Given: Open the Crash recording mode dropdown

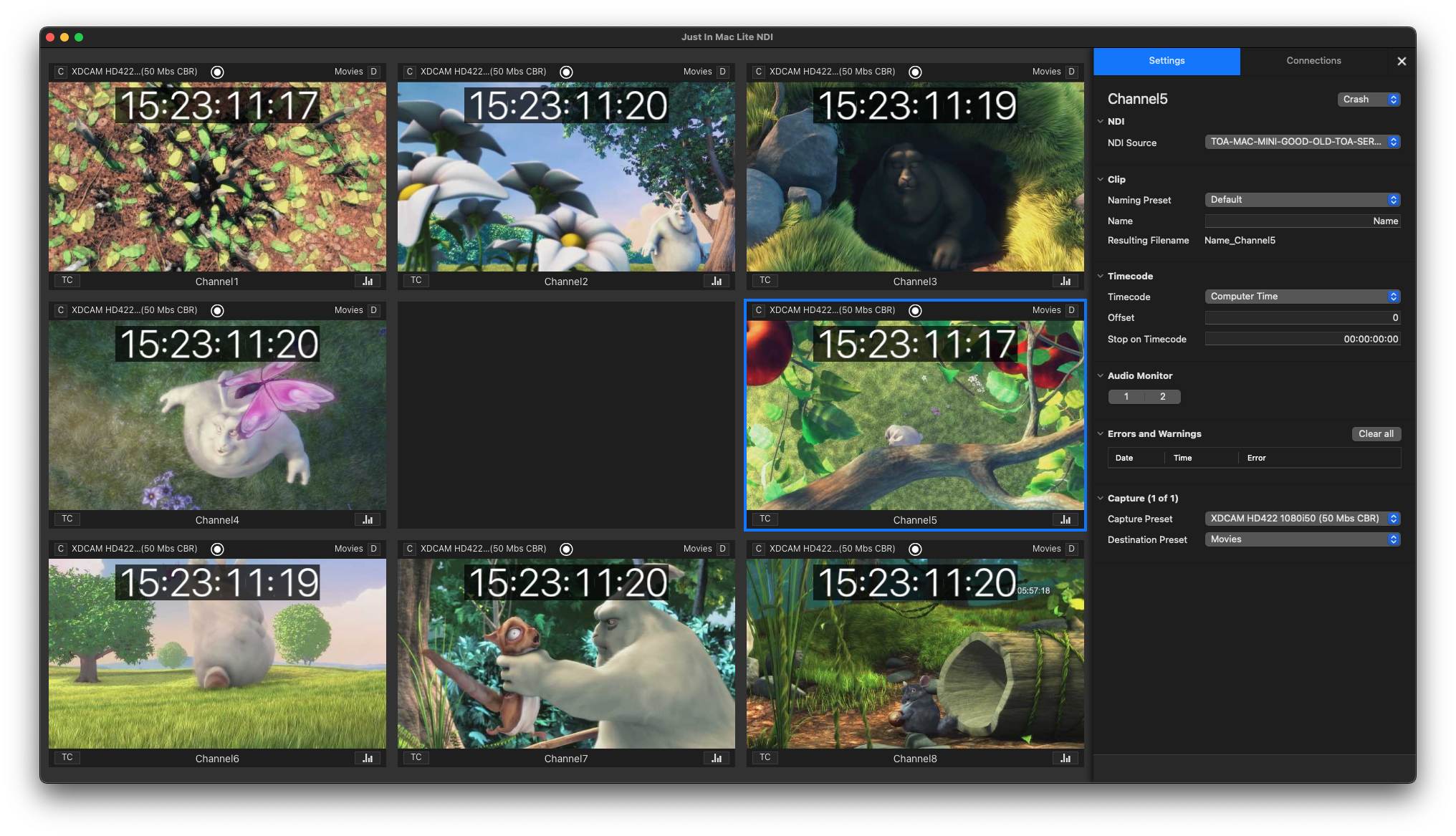Looking at the screenshot, I should click(x=1369, y=100).
